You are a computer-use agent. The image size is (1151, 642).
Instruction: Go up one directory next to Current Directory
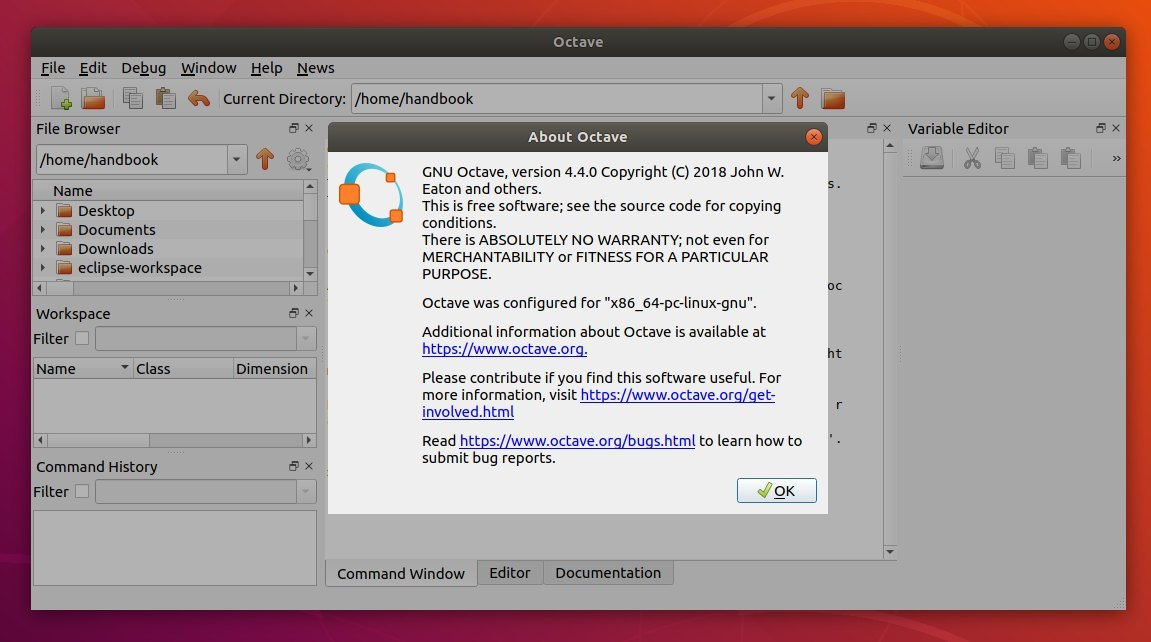coord(800,98)
